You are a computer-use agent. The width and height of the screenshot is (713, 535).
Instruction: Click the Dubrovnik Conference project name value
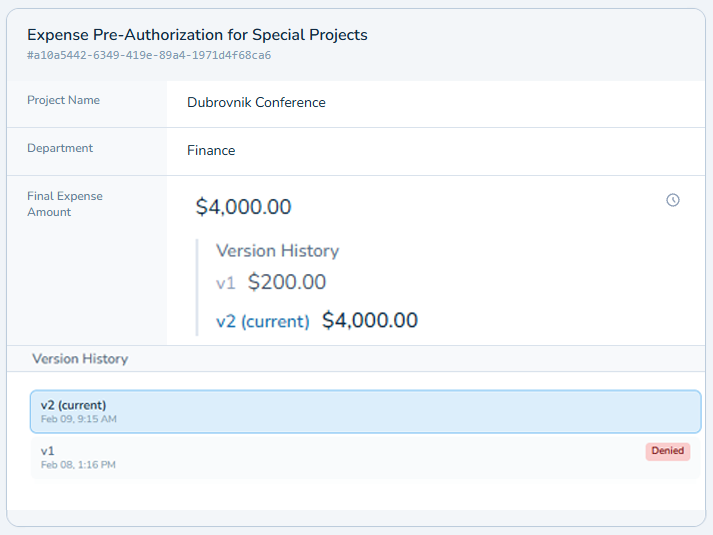(256, 102)
